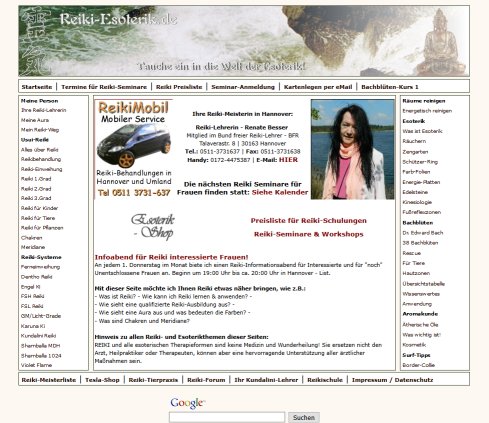Open Preisliste für Reiki-Schulungen link
Image resolution: width=489 pixels, height=423 pixels.
[x=308, y=221]
